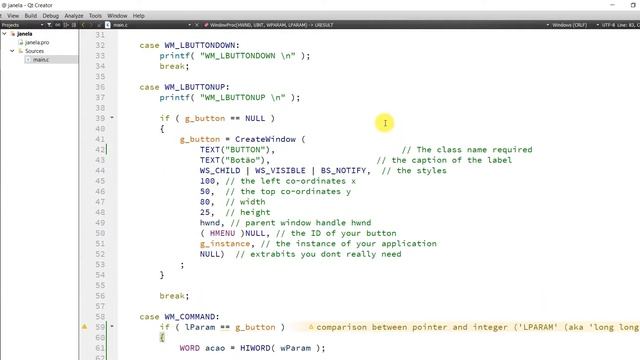Viewport: 640px width, 360px height.
Task: Minimize the Qt Creator window
Action: pos(612,5)
